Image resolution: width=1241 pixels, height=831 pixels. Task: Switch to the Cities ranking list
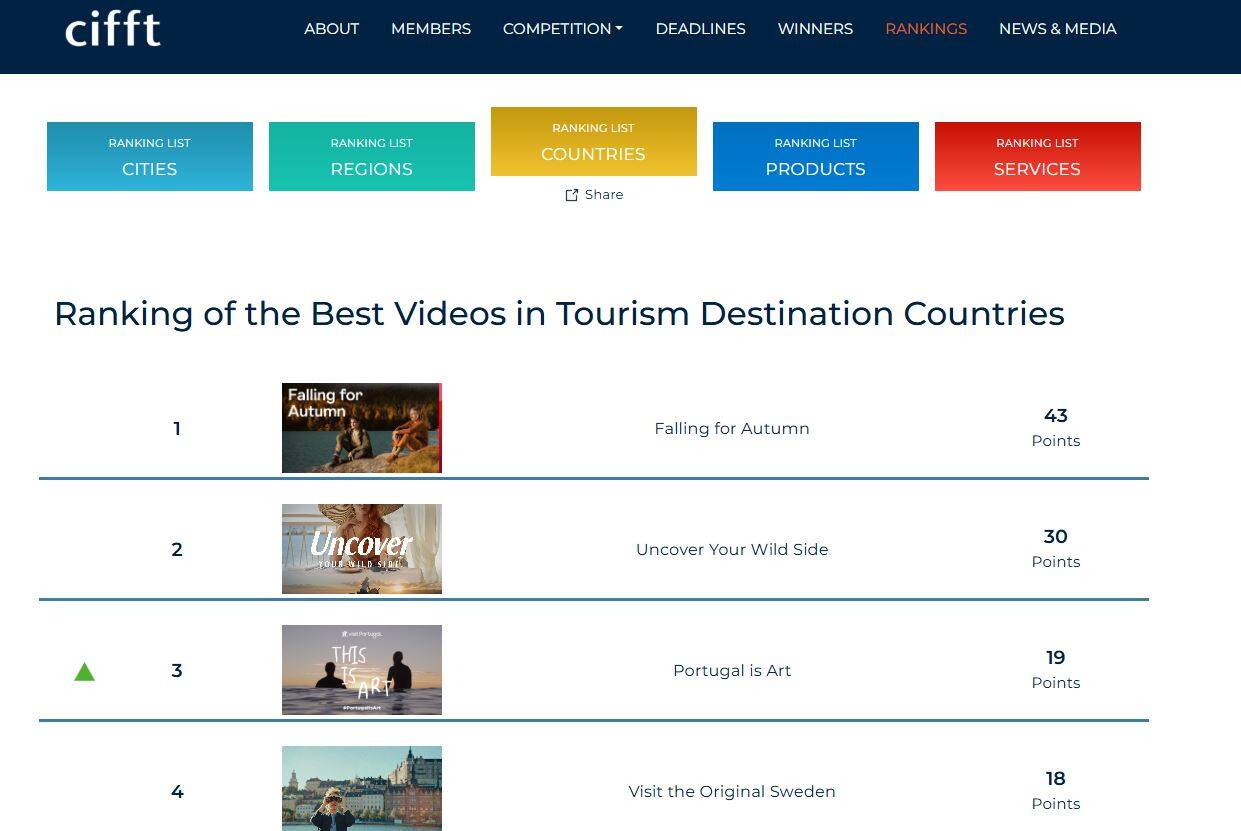coord(150,157)
